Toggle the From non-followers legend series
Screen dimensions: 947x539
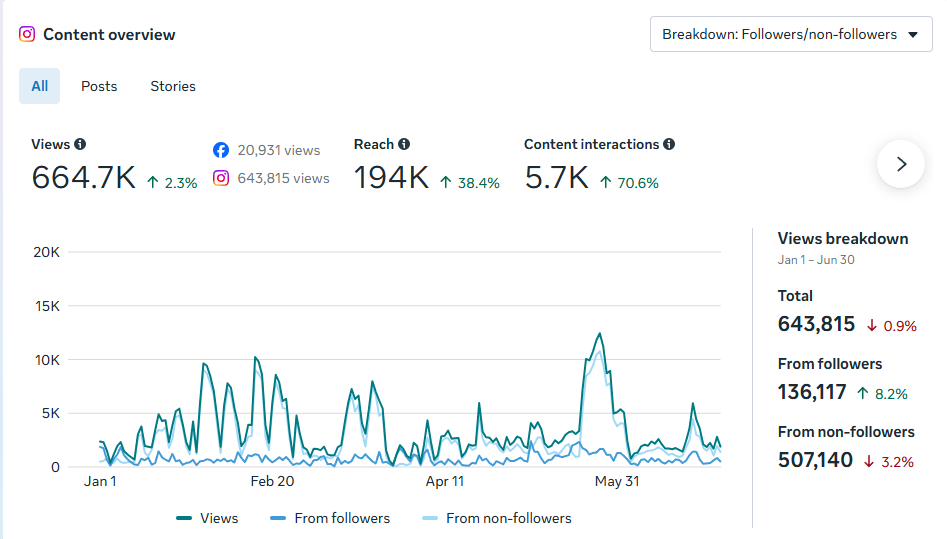pyautogui.click(x=496, y=518)
